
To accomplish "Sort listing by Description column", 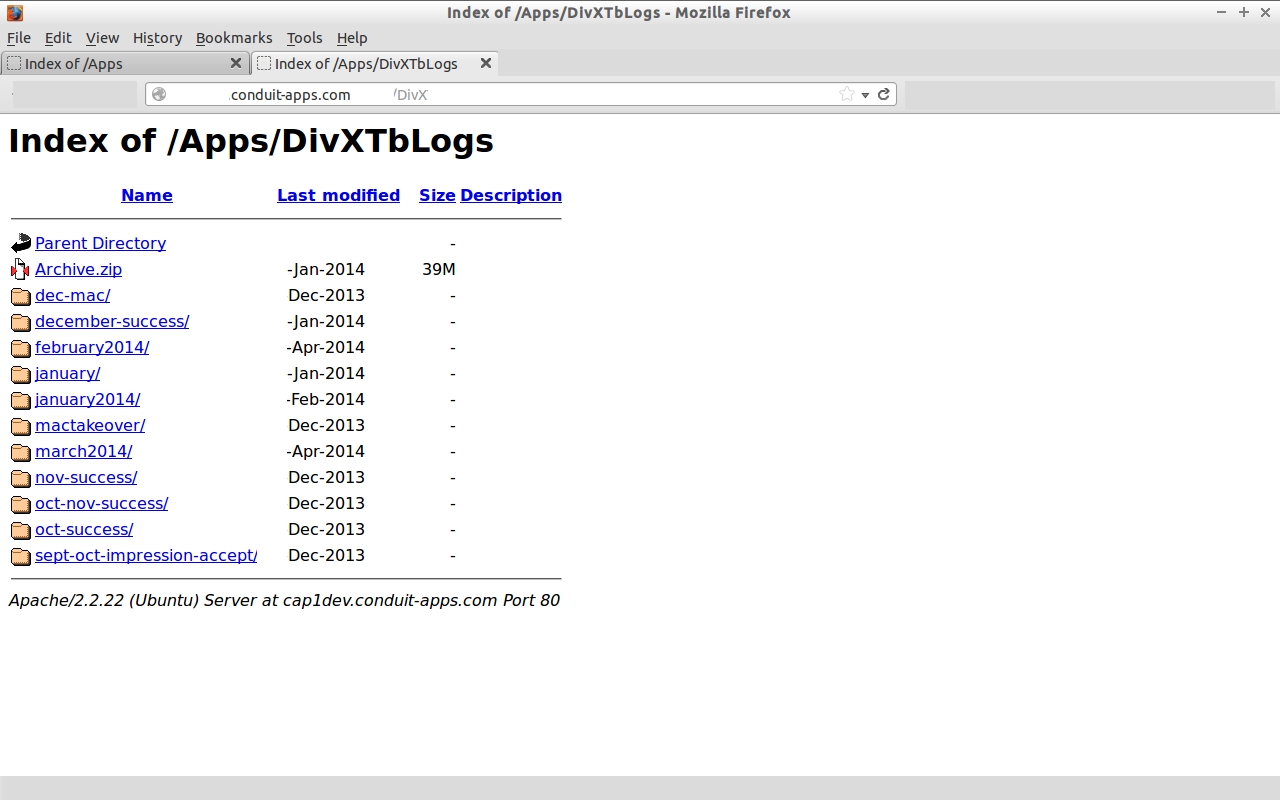I will coord(511,195).
